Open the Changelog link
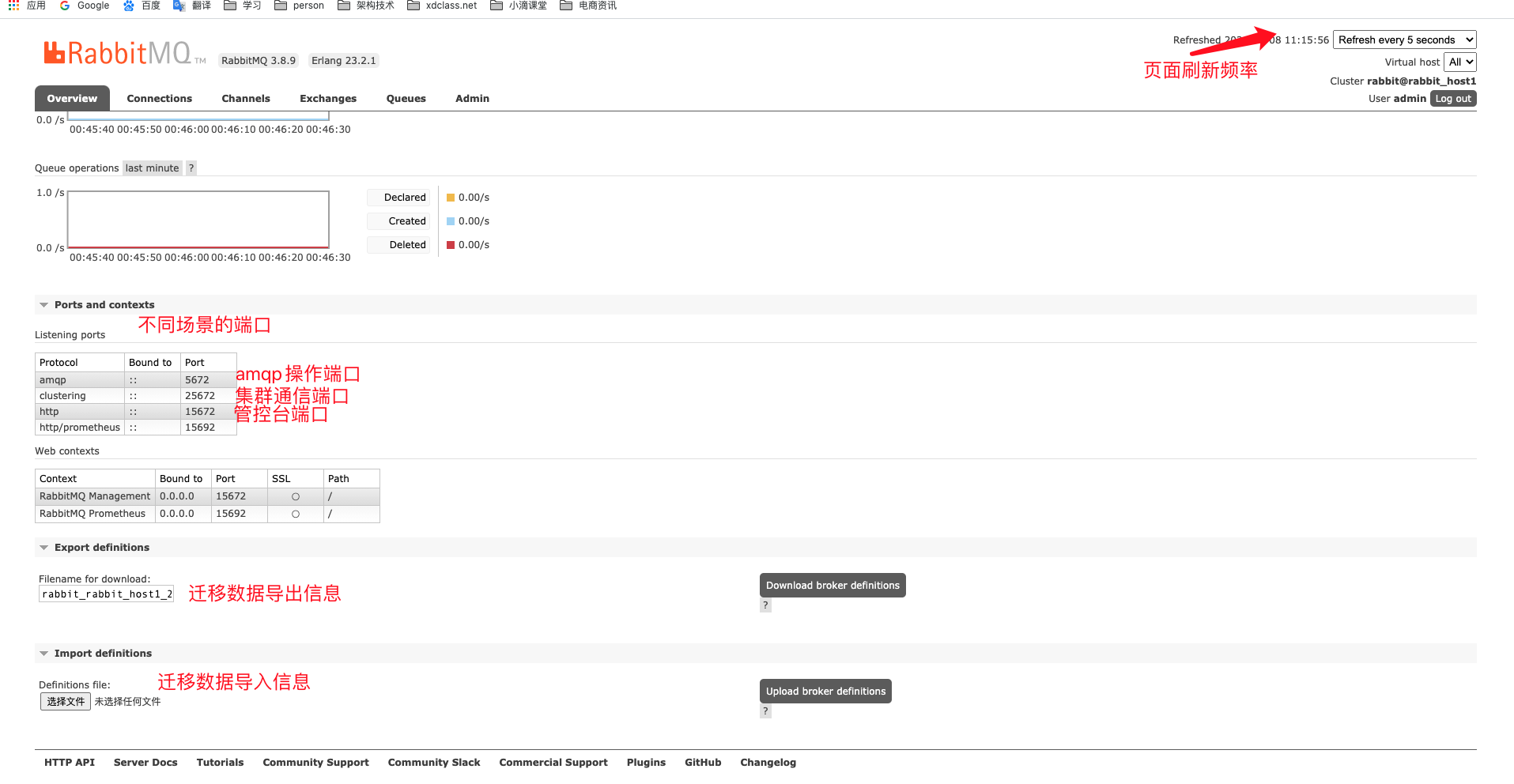The width and height of the screenshot is (1514, 784). tap(768, 763)
